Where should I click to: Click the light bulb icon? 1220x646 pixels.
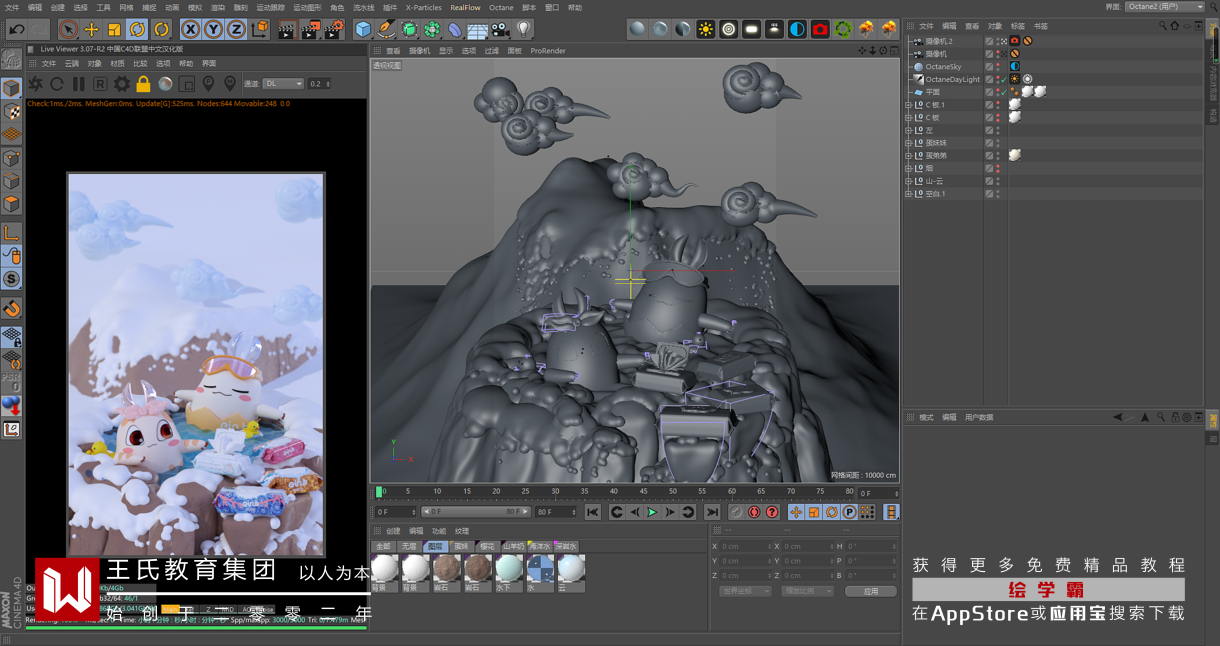coord(523,29)
